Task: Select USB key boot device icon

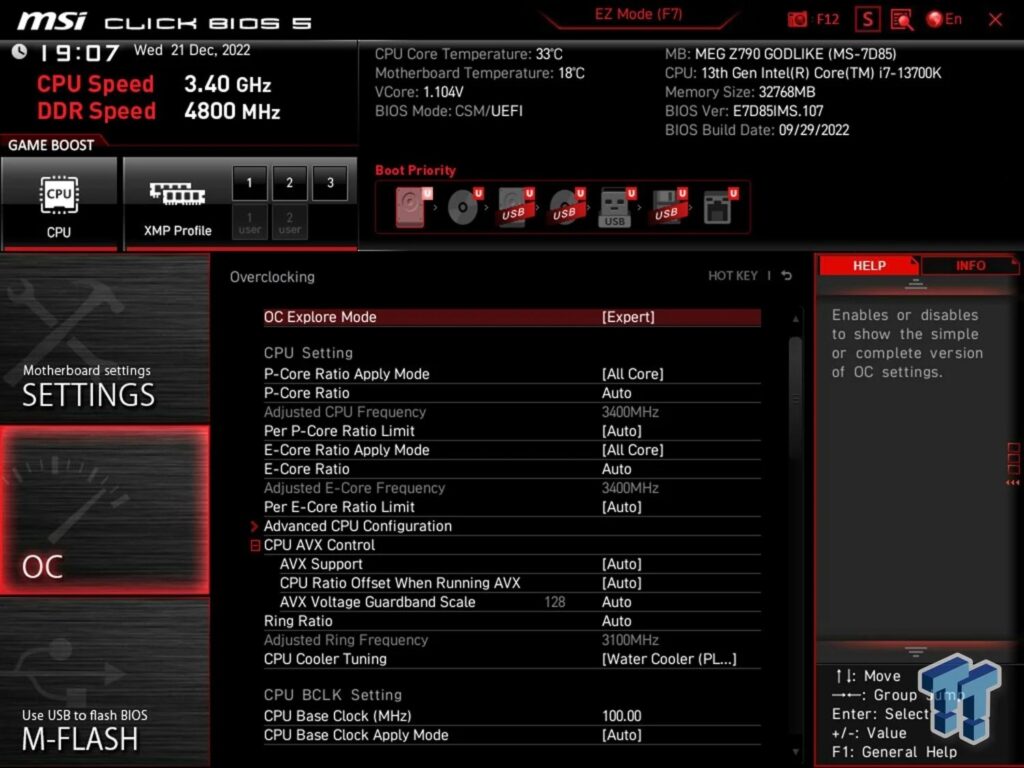Action: click(x=617, y=207)
